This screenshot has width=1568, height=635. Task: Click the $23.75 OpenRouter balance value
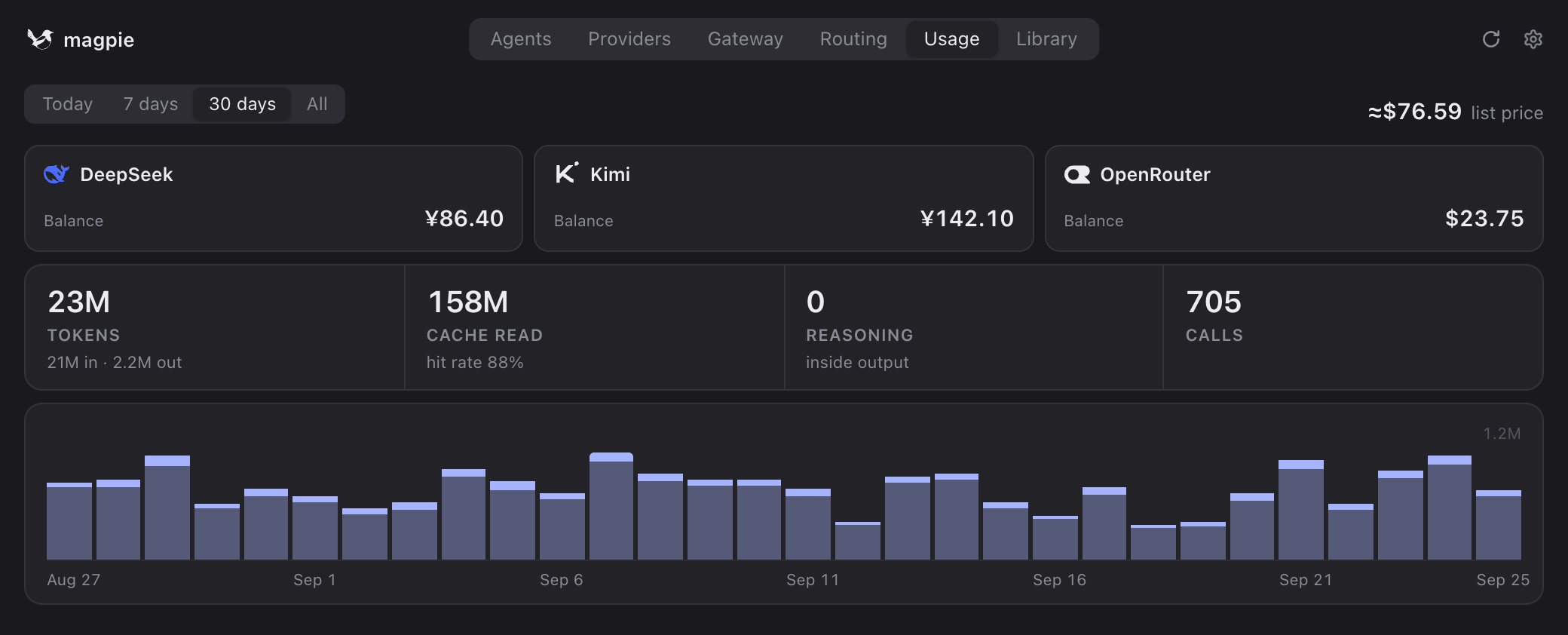(x=1484, y=219)
